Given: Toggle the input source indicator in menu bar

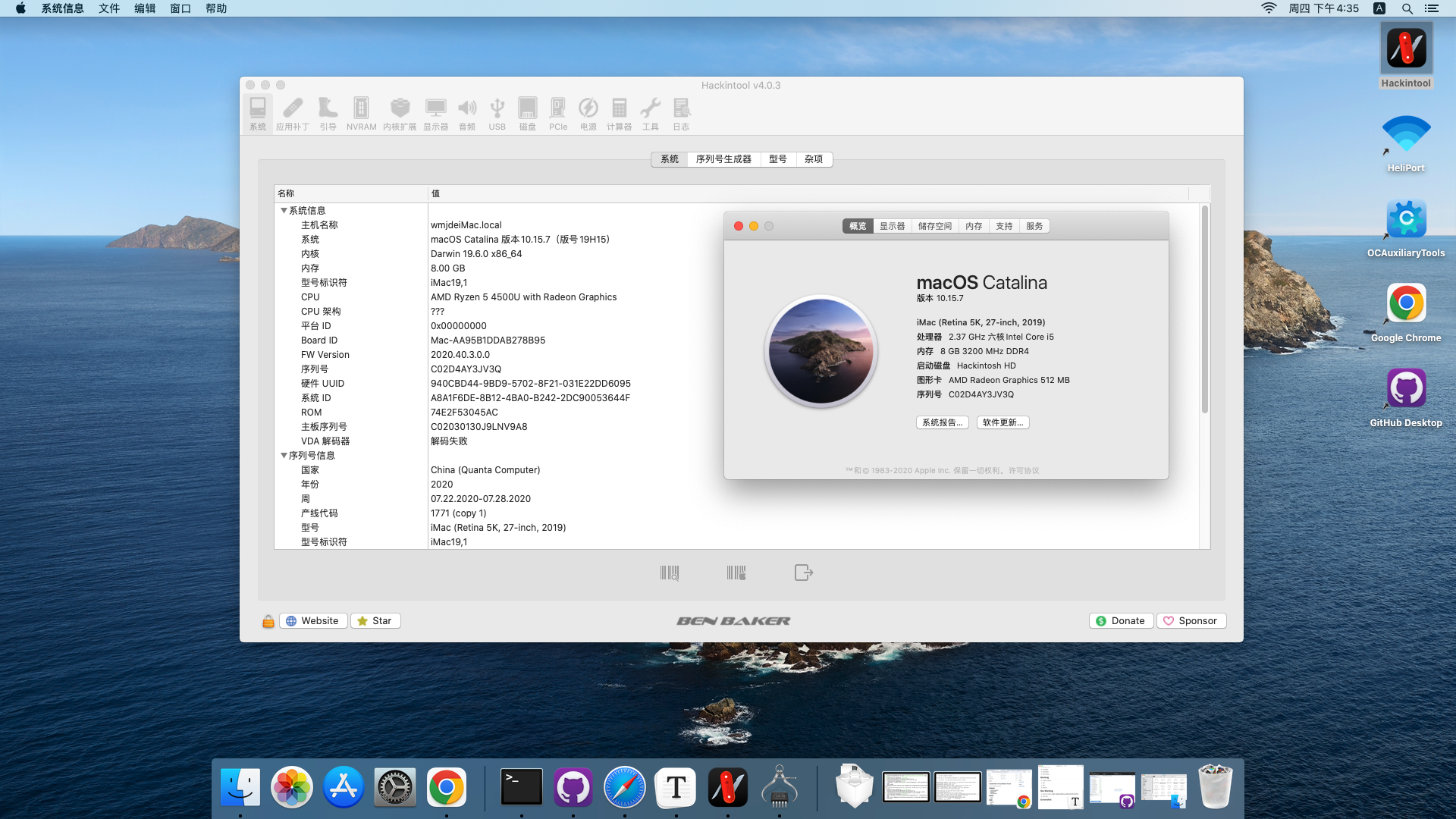Looking at the screenshot, I should pos(1379,8).
